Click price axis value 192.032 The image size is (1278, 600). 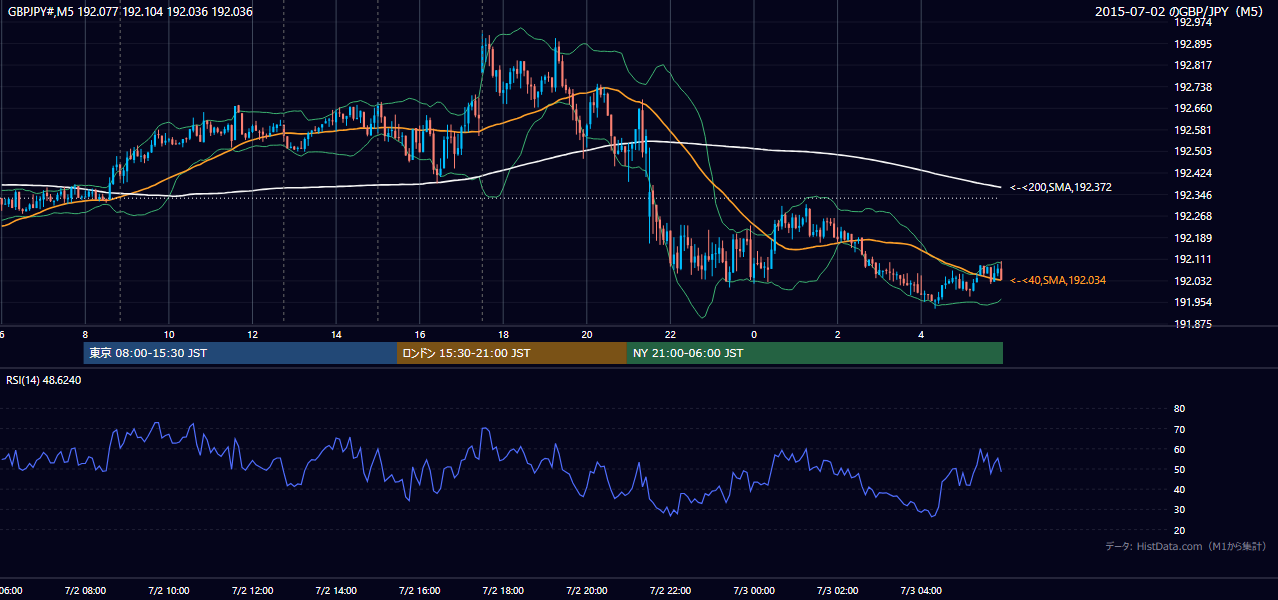(1193, 281)
